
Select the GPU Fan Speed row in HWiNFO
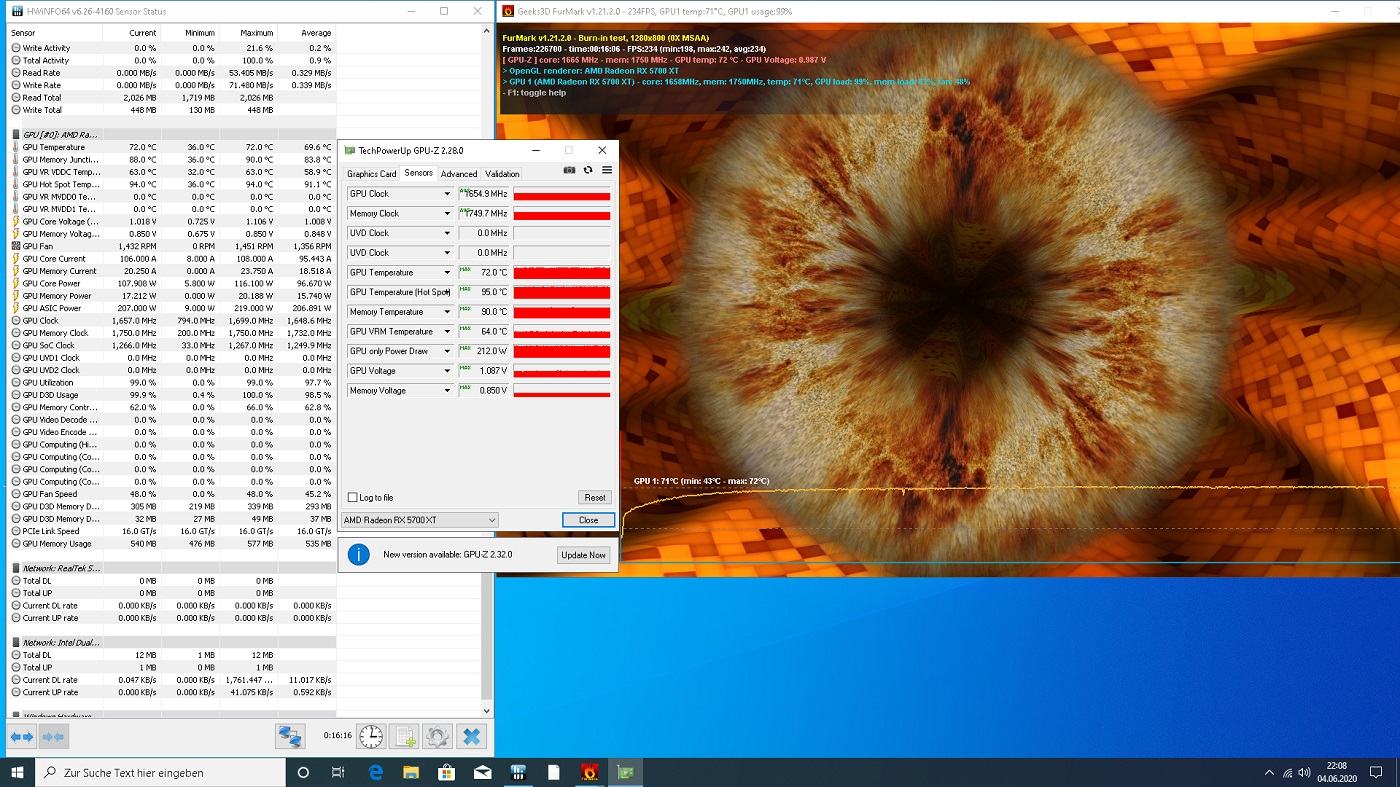[x=171, y=494]
